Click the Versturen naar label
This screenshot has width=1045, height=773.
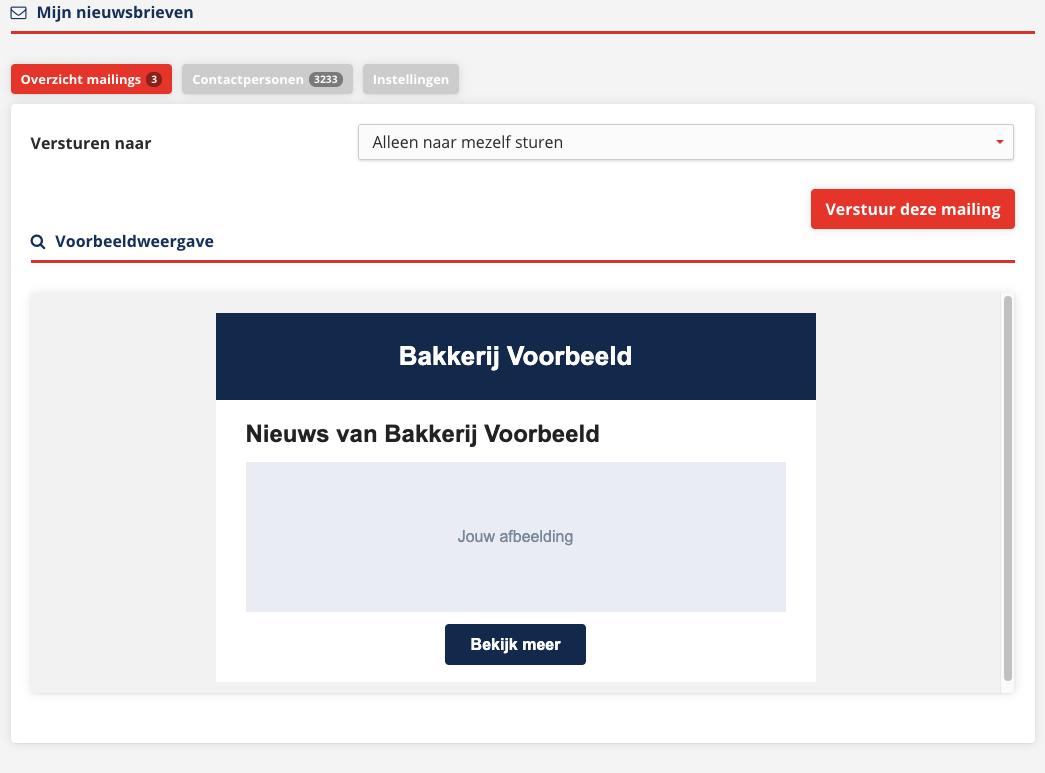pyautogui.click(x=91, y=143)
